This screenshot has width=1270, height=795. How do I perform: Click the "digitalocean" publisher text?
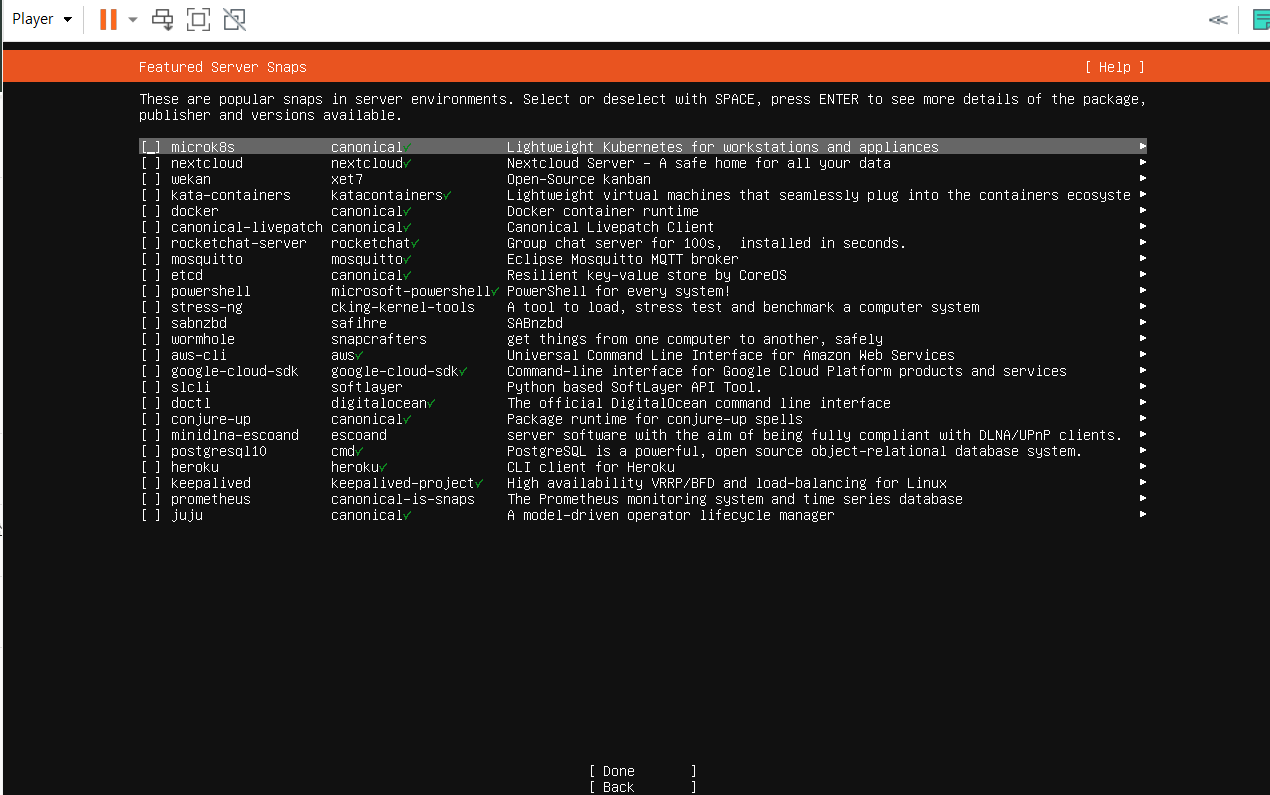(x=379, y=403)
